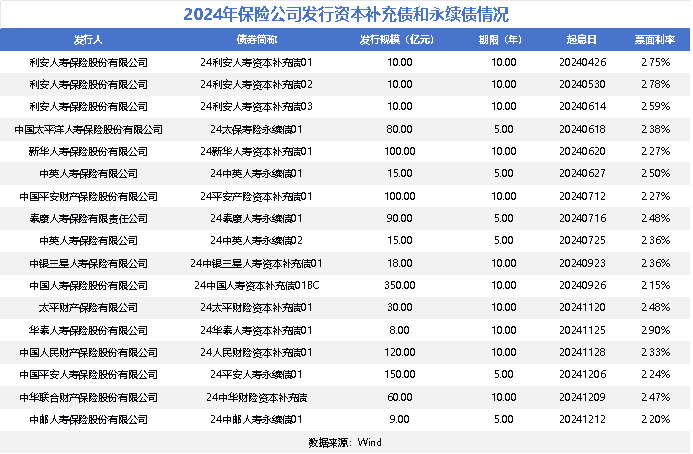Viewport: 693px width, 454px height.
Task: Click the 150.00 issuance size cell
Action: tap(400, 374)
